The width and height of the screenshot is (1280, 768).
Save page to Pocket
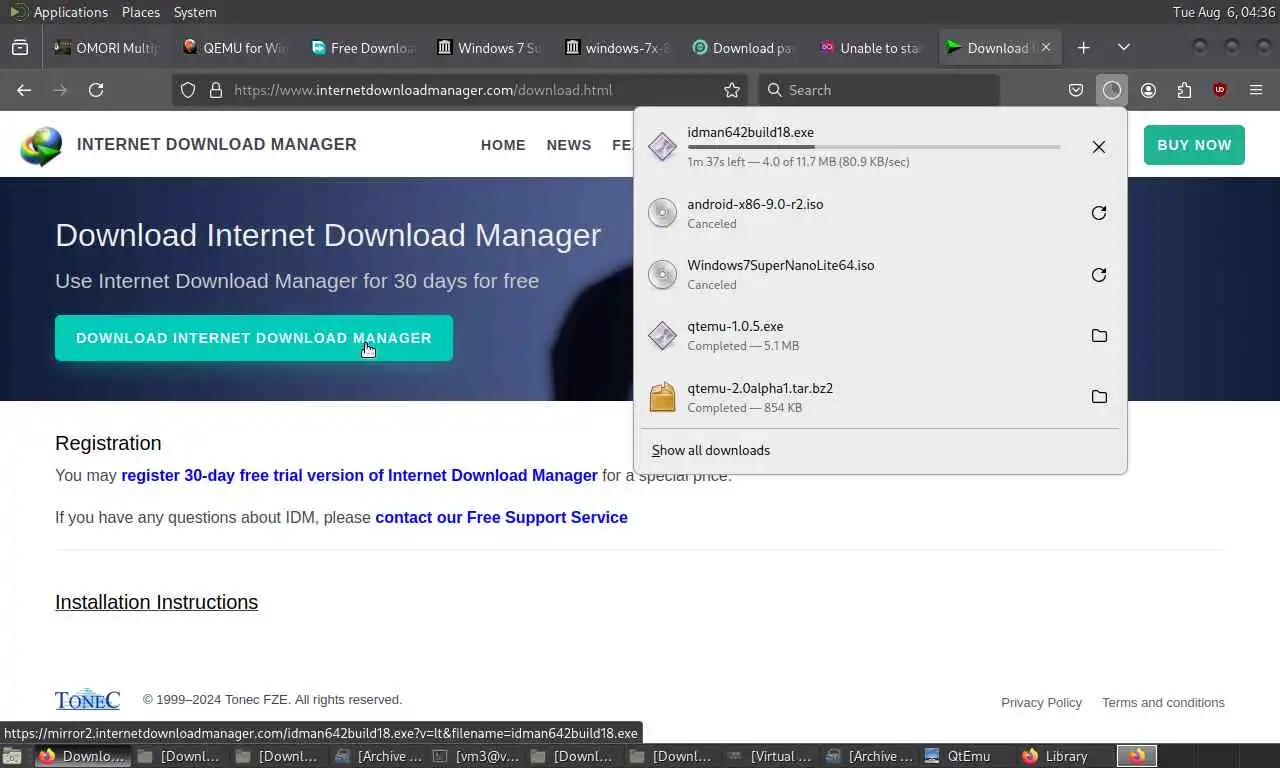[1076, 90]
